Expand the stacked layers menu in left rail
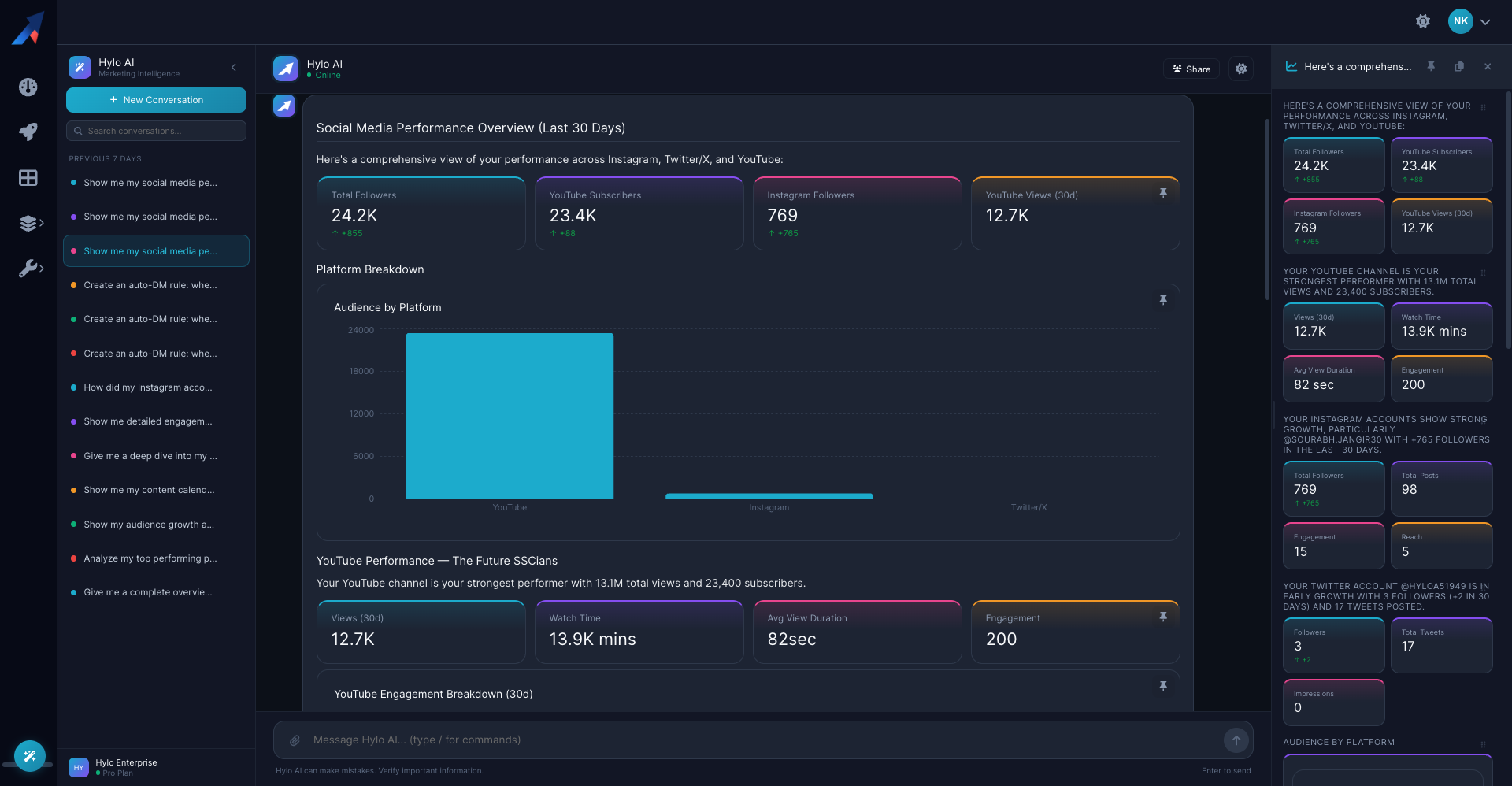The height and width of the screenshot is (786, 1512). (x=30, y=224)
